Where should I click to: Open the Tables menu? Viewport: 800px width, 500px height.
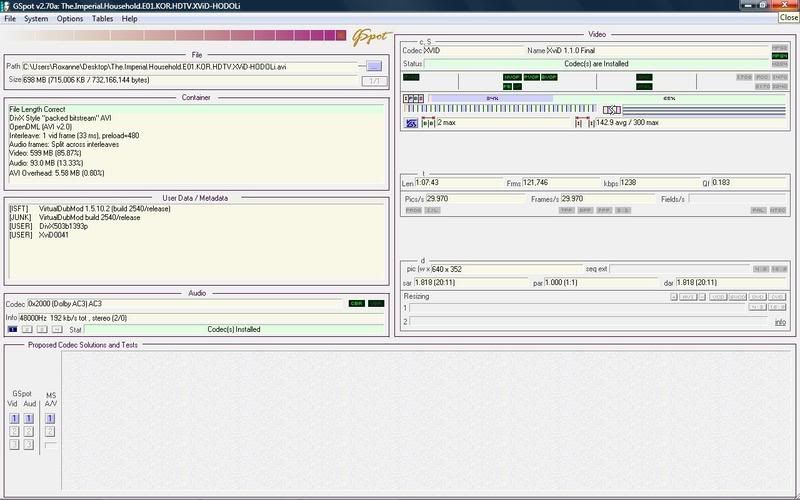click(103, 18)
